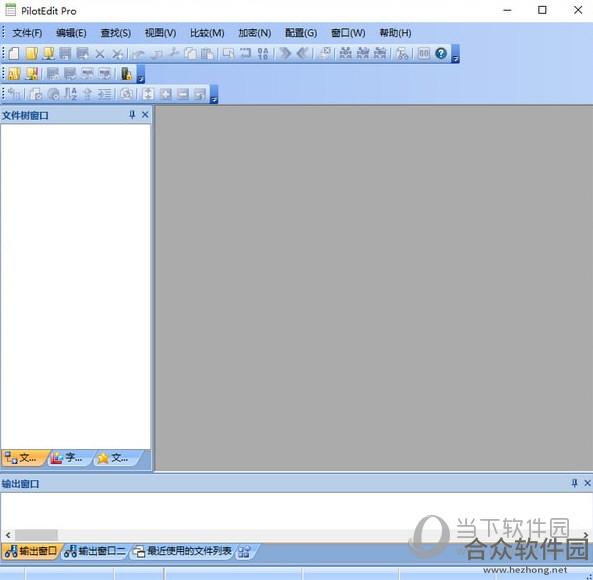Click the Save All icon
The height and width of the screenshot is (580, 593).
click(82, 54)
